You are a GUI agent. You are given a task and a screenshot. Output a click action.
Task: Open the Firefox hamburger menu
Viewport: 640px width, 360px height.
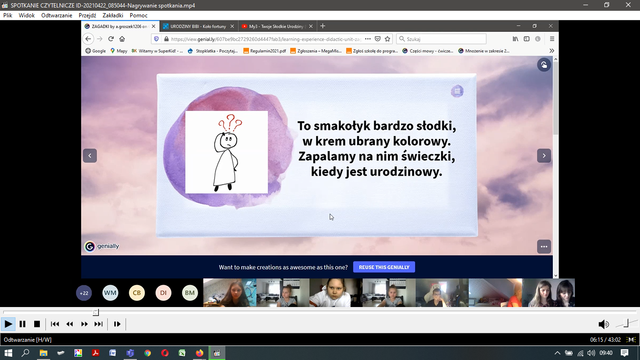click(552, 39)
